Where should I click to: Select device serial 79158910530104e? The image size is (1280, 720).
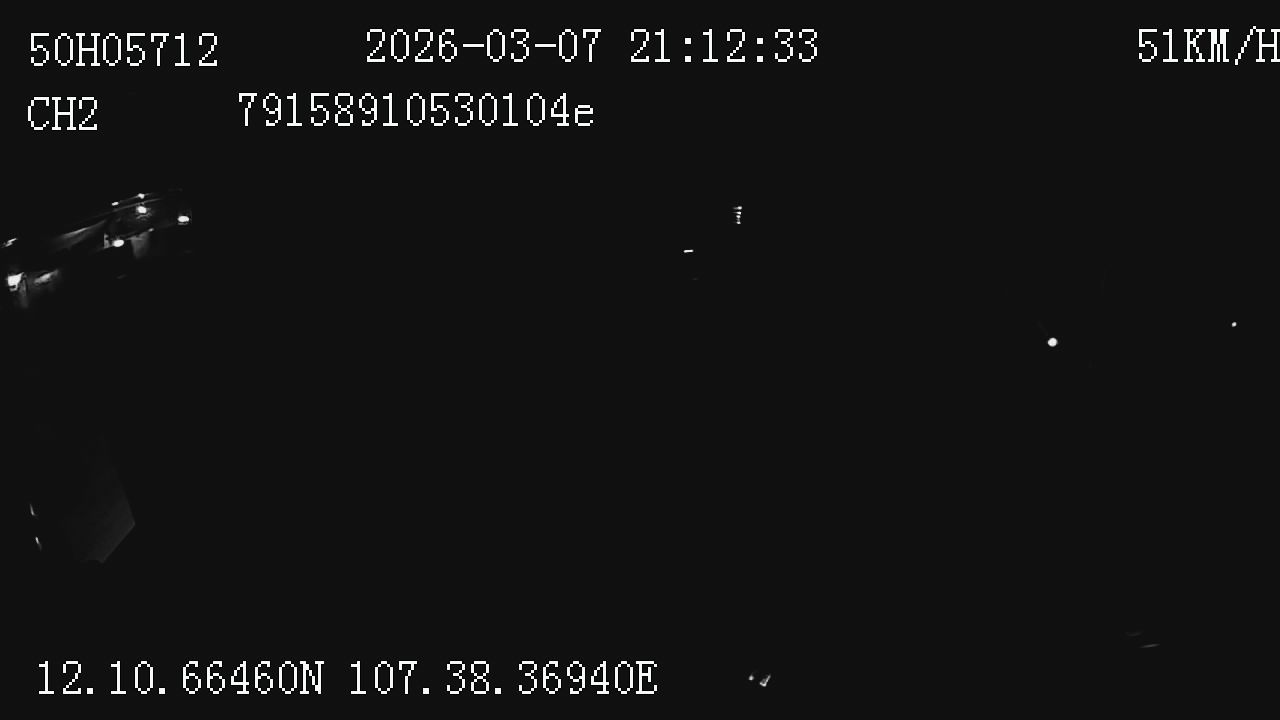click(416, 111)
